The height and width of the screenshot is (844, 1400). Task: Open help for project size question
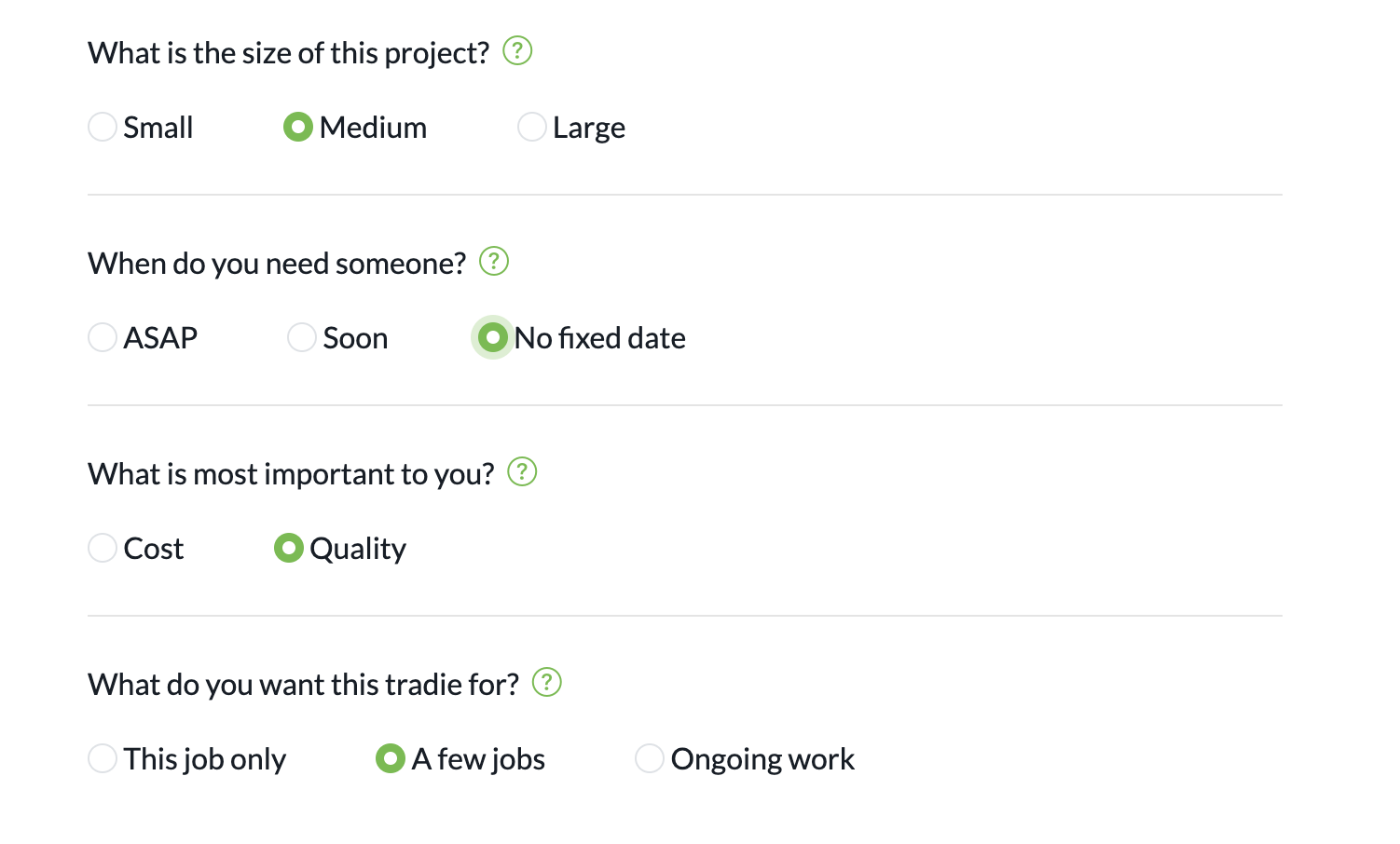click(517, 50)
